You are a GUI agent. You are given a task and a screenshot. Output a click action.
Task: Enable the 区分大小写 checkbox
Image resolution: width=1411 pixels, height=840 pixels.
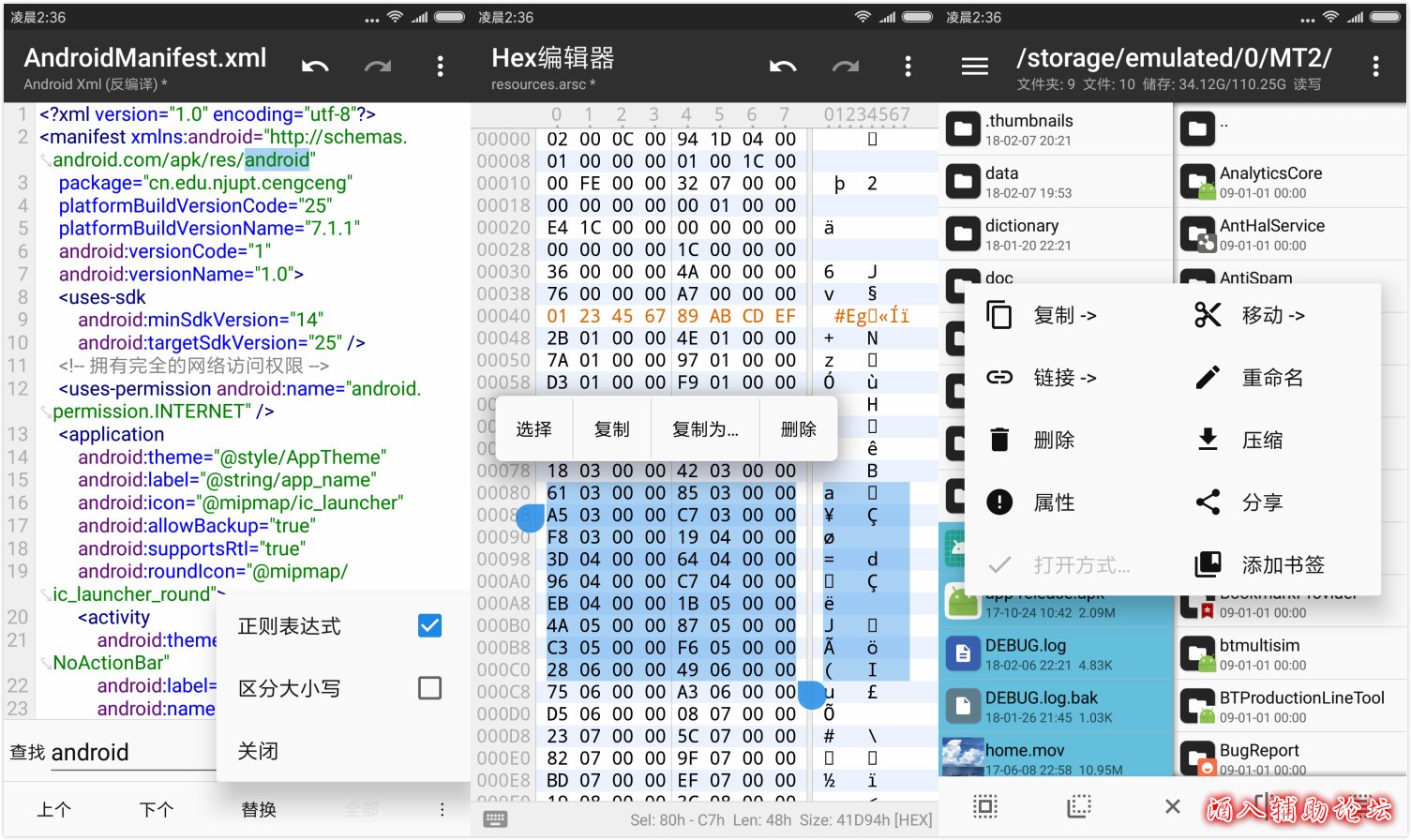coord(429,688)
